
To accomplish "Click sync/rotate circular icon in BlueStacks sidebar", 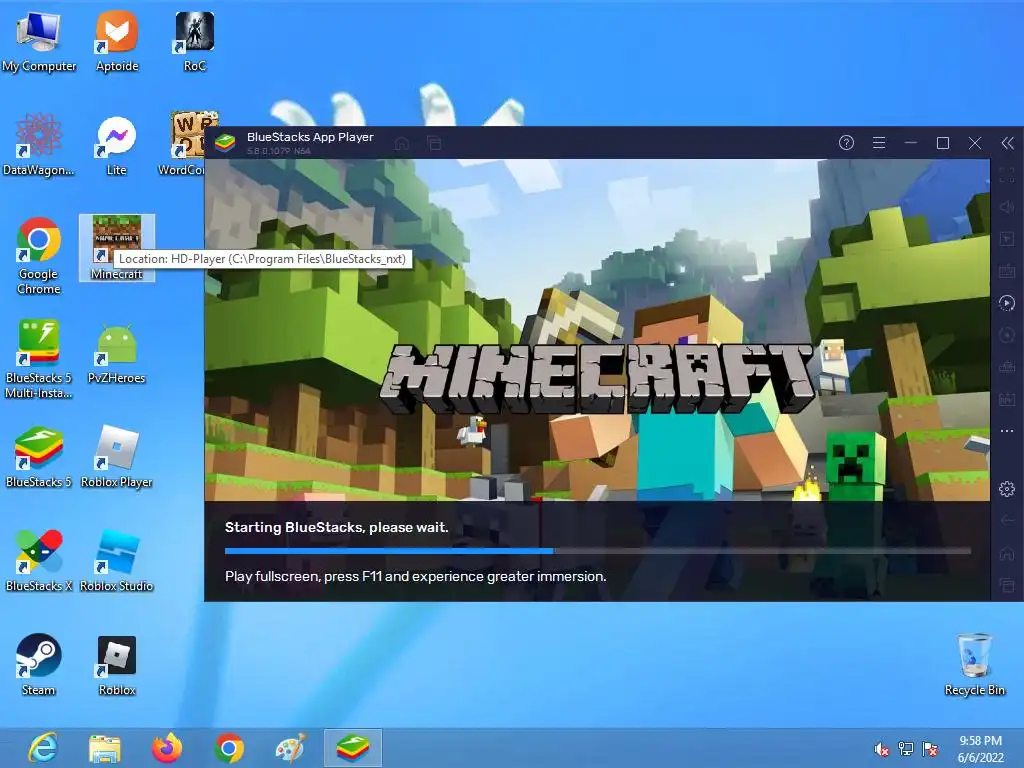I will 1006,335.
